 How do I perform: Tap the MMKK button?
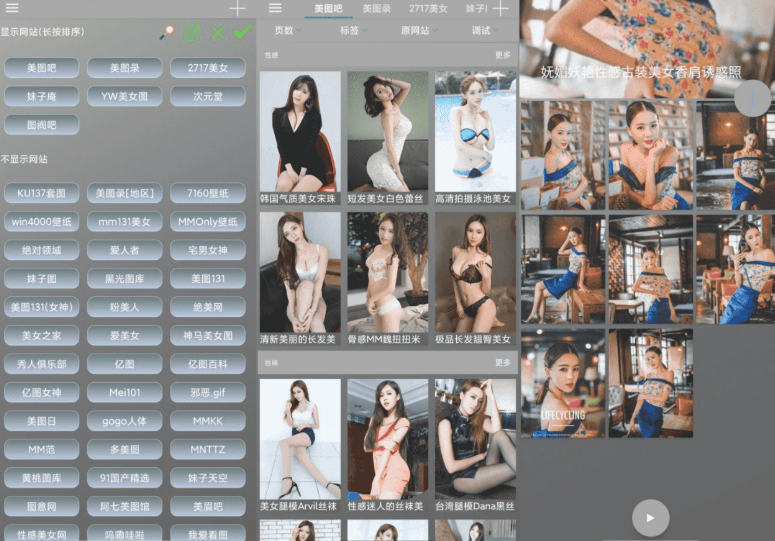click(208, 421)
